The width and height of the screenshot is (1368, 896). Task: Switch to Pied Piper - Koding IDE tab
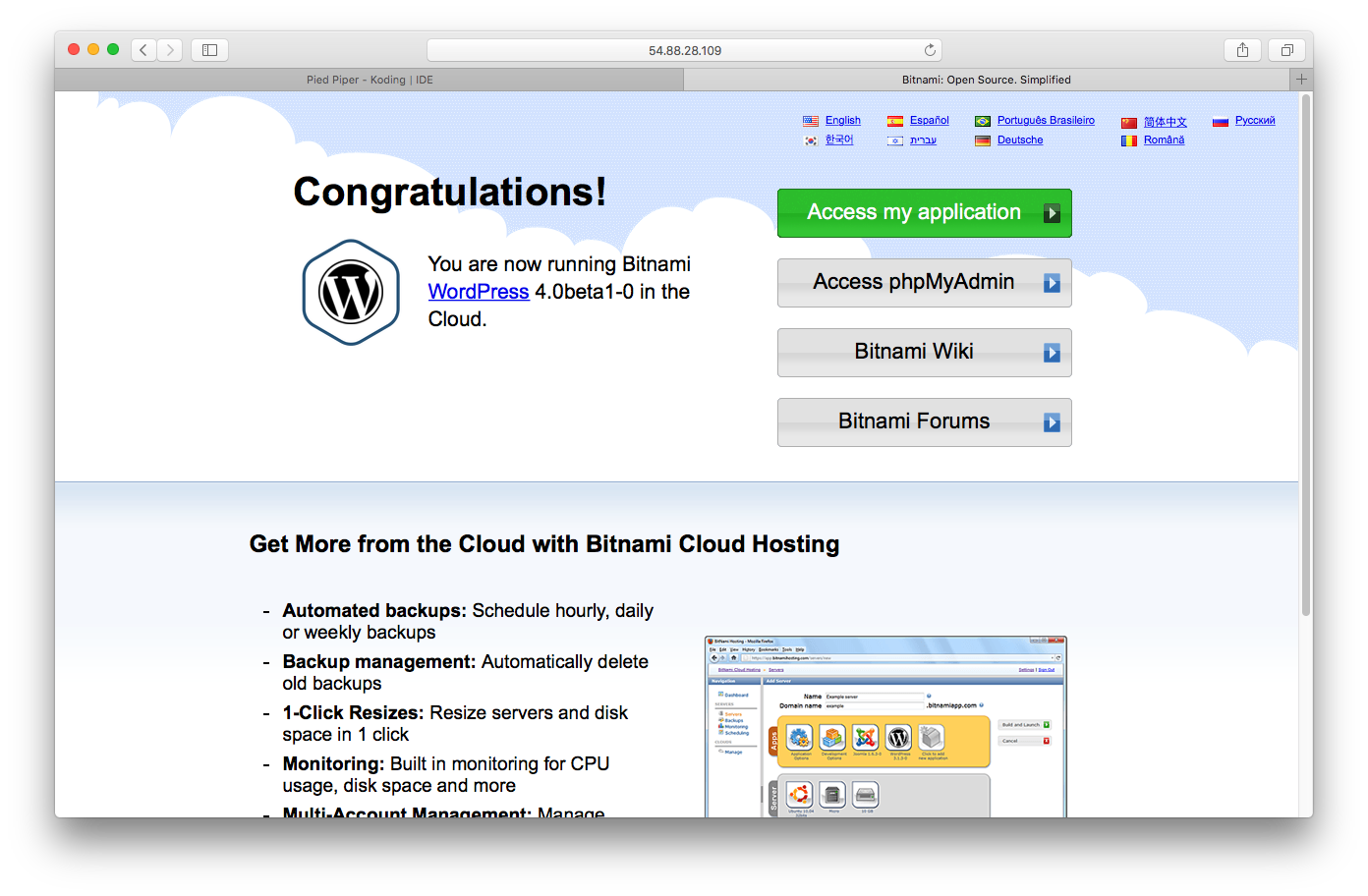(x=370, y=80)
